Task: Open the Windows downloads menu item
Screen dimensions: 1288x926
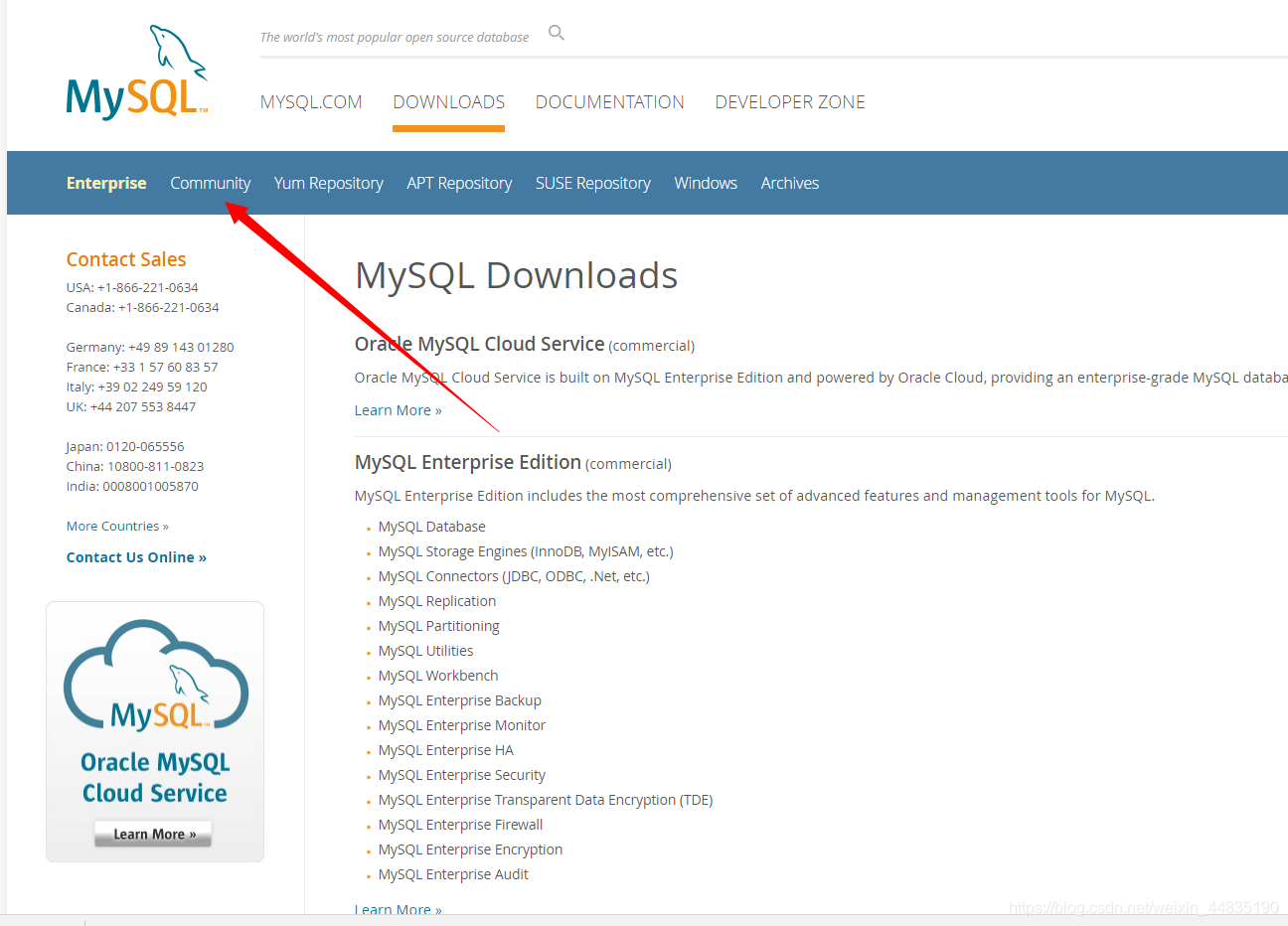Action: tap(706, 183)
